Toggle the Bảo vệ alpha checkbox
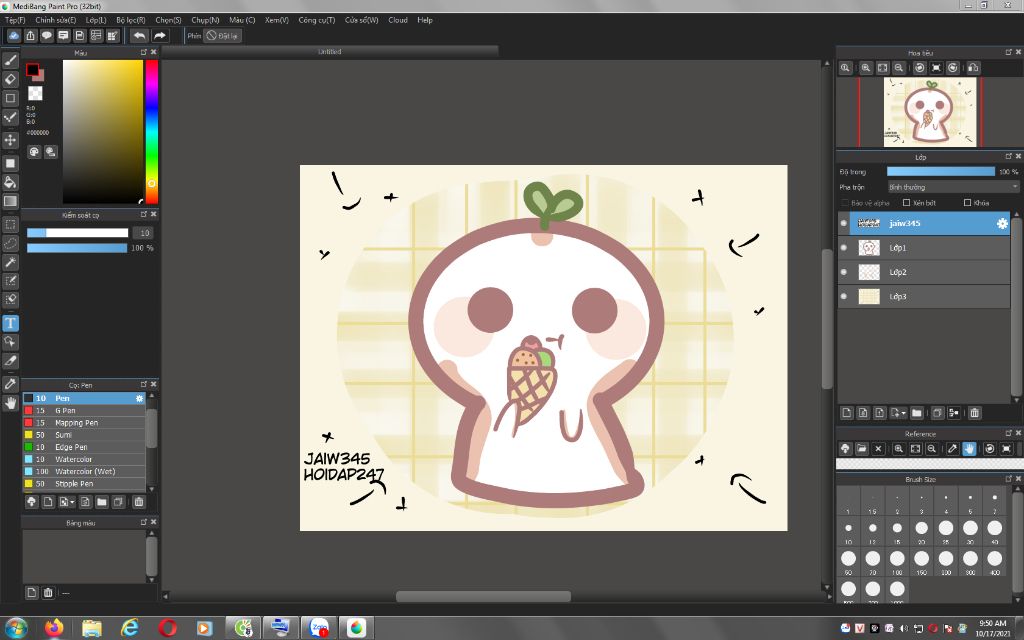 [x=845, y=203]
